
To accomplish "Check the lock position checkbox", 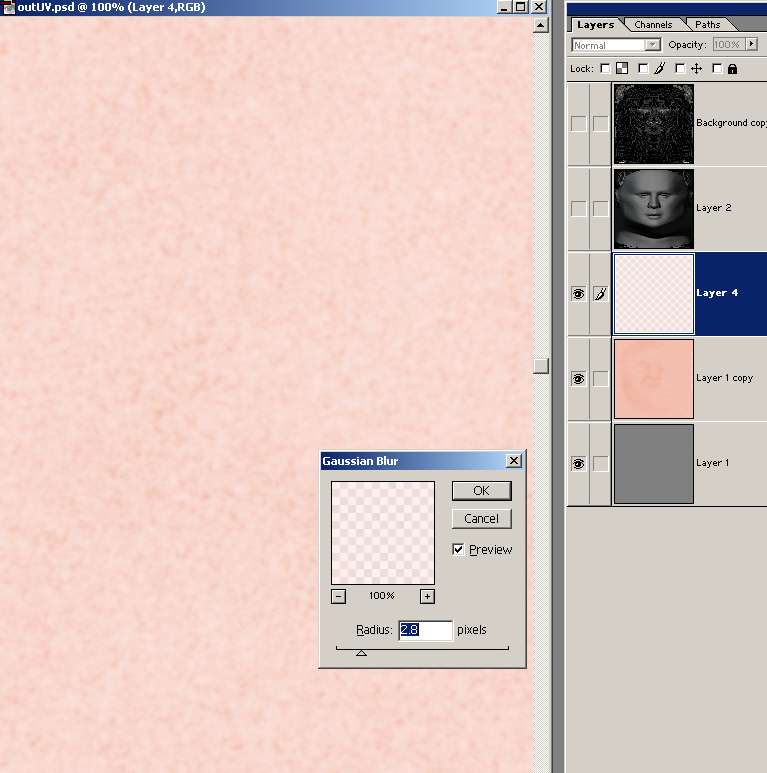I will click(x=680, y=69).
